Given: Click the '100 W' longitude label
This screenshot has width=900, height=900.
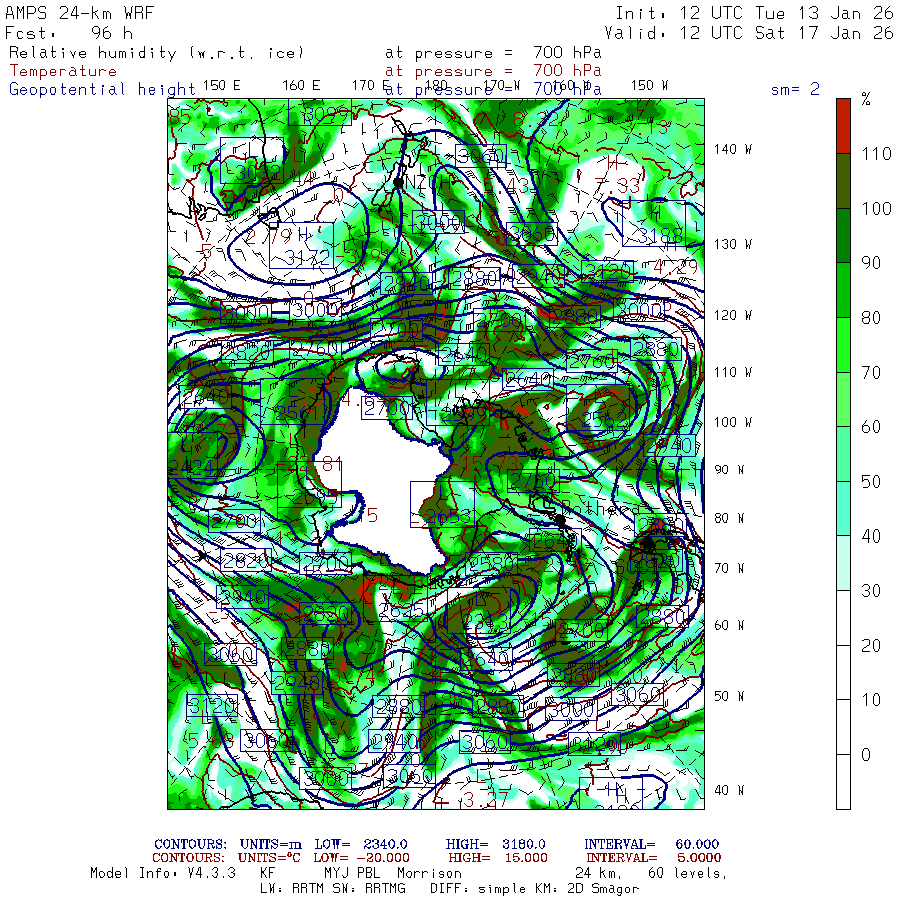Looking at the screenshot, I should pos(733,422).
